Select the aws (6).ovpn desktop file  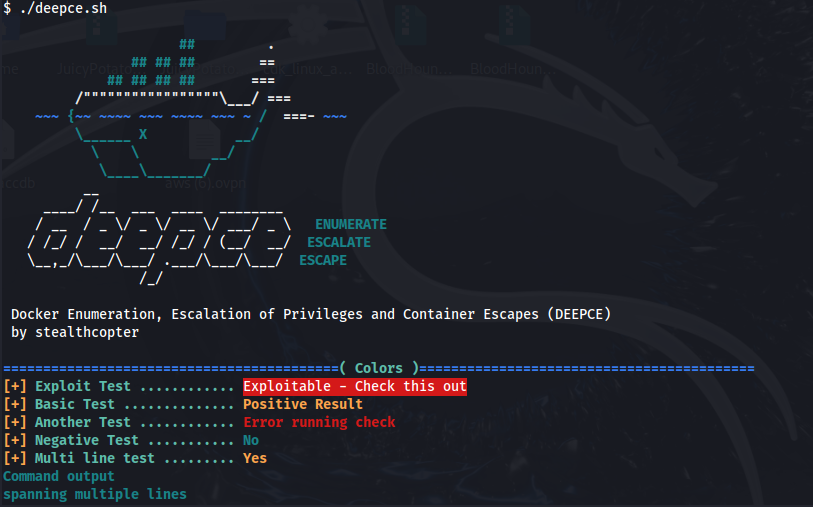pyautogui.click(x=205, y=183)
